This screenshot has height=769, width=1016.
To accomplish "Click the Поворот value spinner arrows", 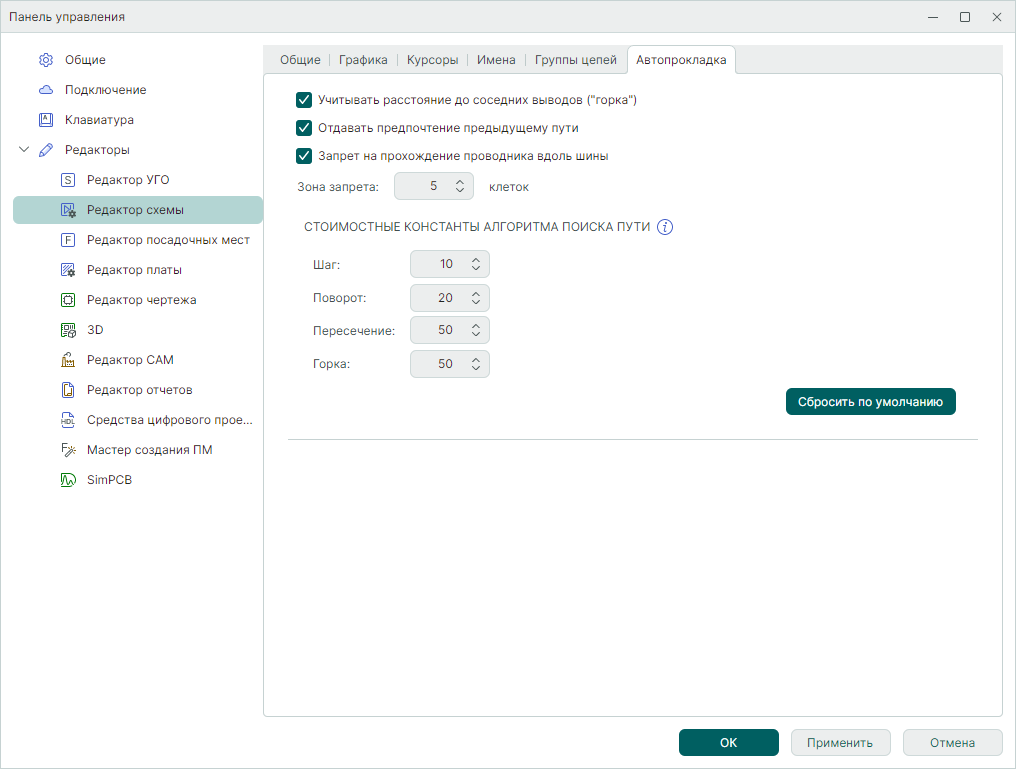I will tap(476, 298).
